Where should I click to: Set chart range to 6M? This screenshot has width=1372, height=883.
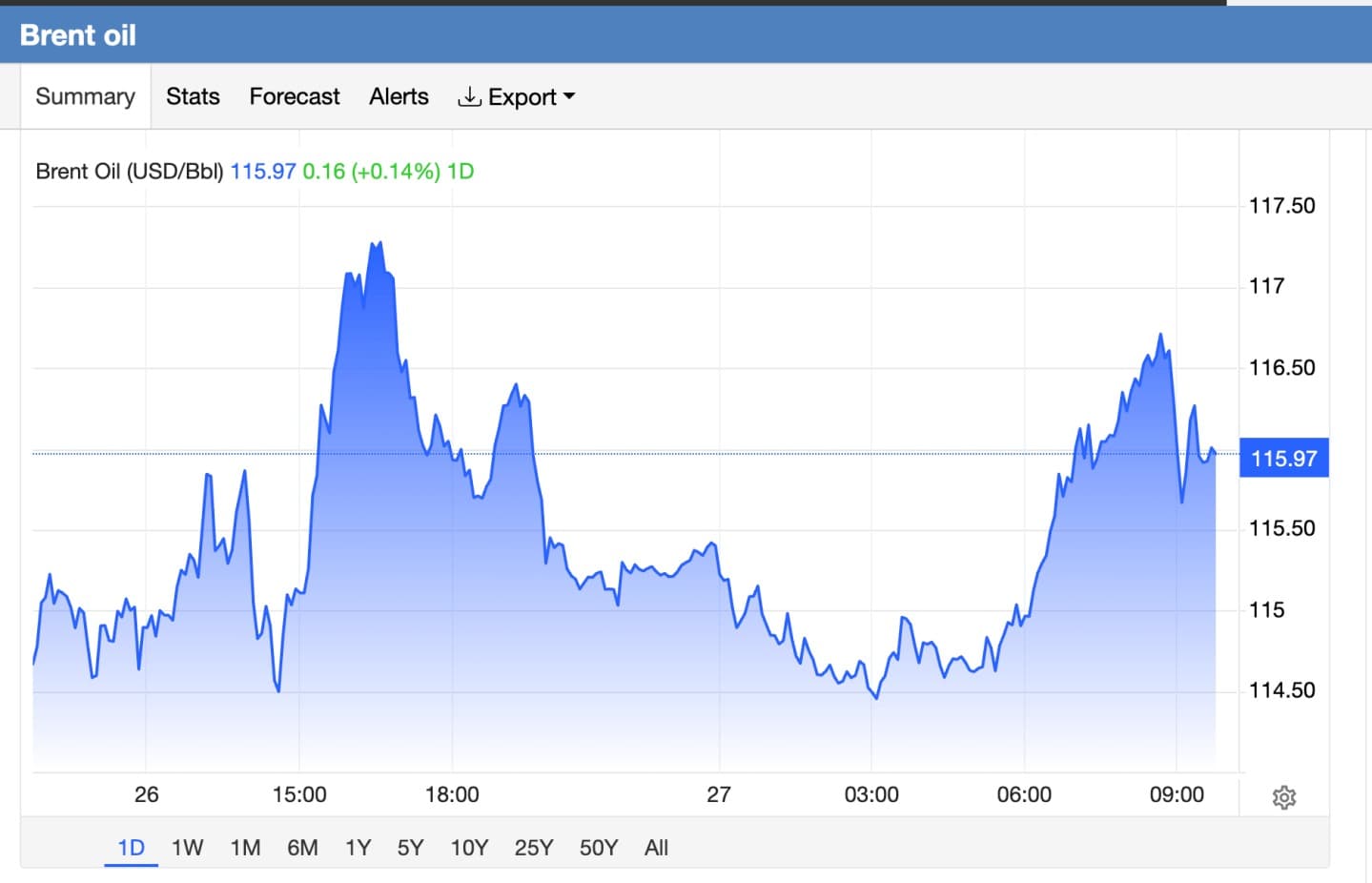[x=302, y=847]
